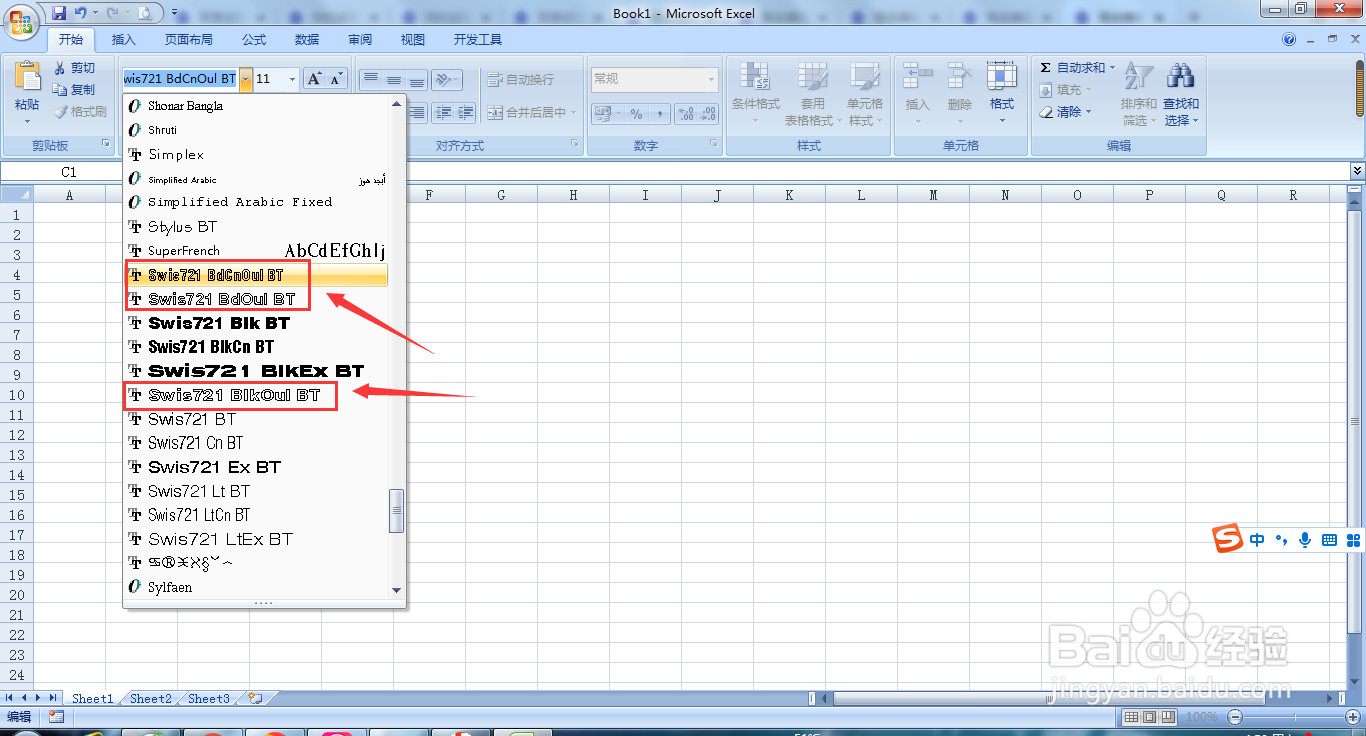Open the 删除 cells menu

click(x=959, y=95)
